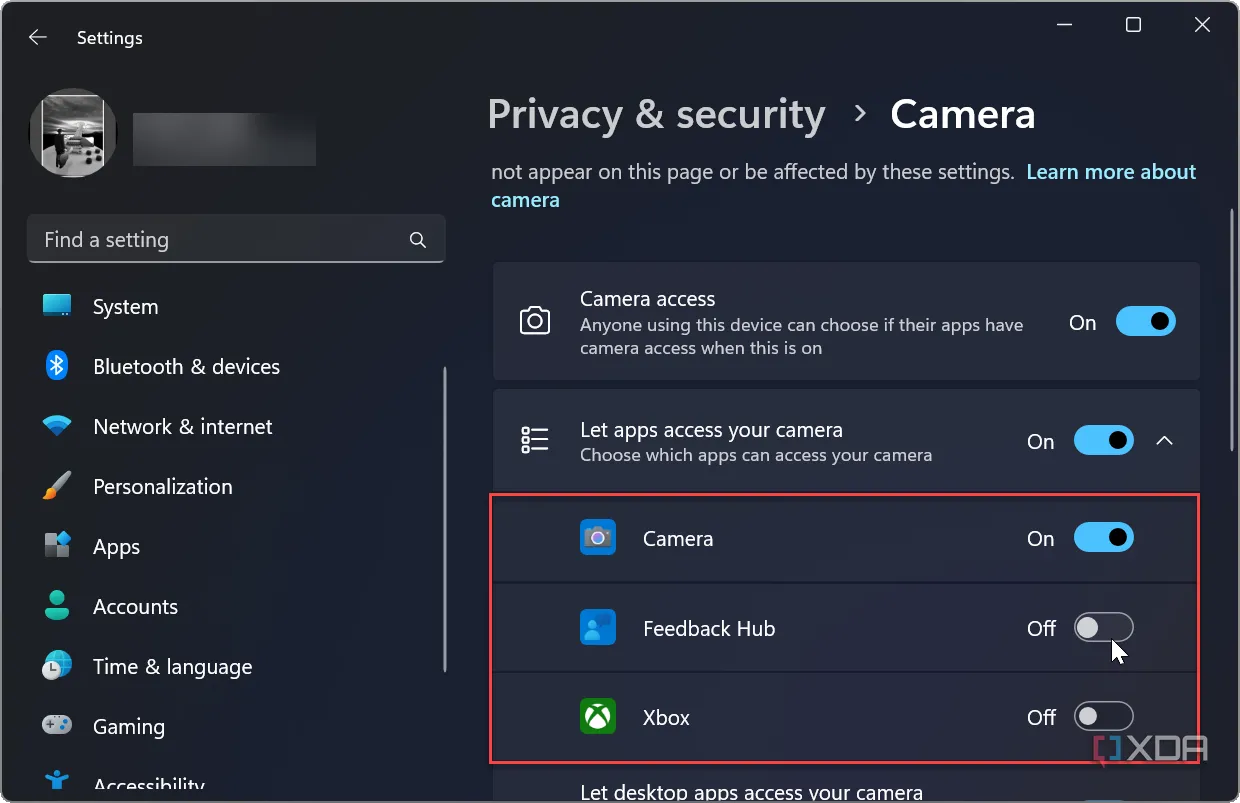This screenshot has height=803, width=1240.
Task: Click the Feedback Hub row label
Action: (x=709, y=629)
